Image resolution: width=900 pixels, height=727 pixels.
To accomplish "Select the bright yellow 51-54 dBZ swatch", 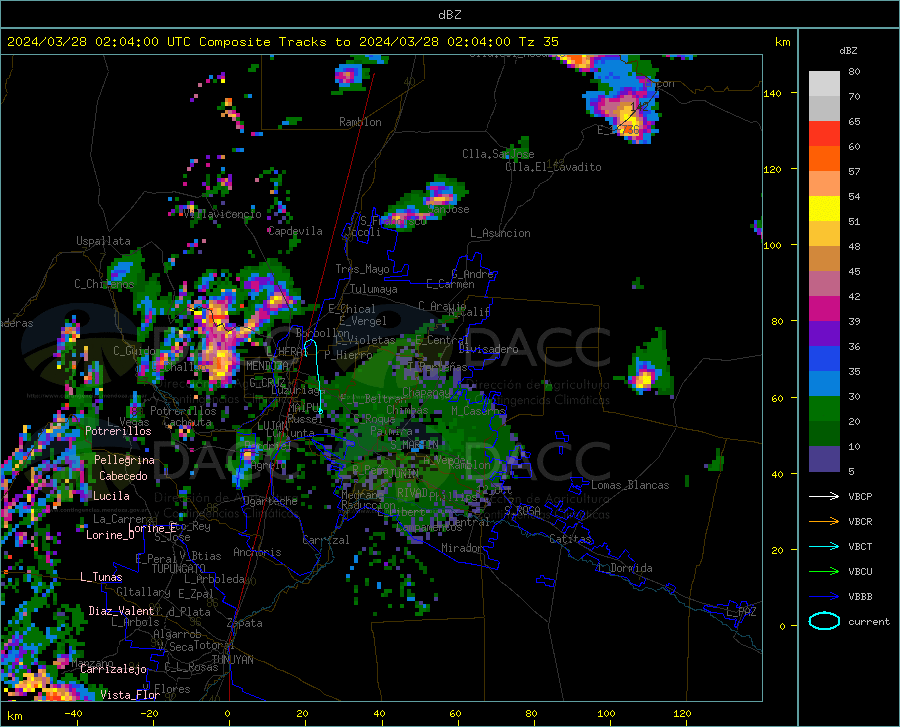I will [x=824, y=209].
